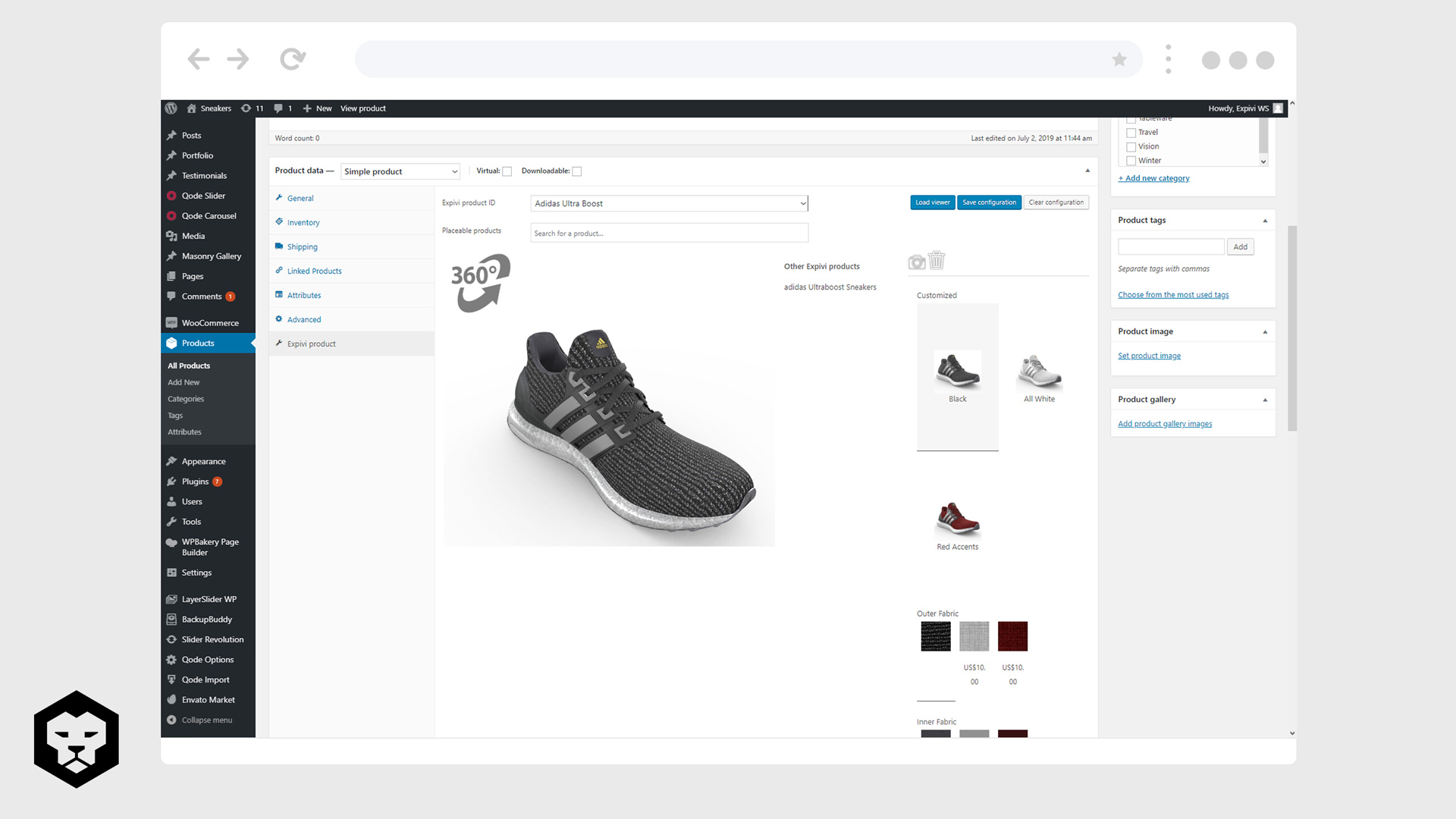
Task: Switch to the Attributes tab
Action: click(352, 295)
